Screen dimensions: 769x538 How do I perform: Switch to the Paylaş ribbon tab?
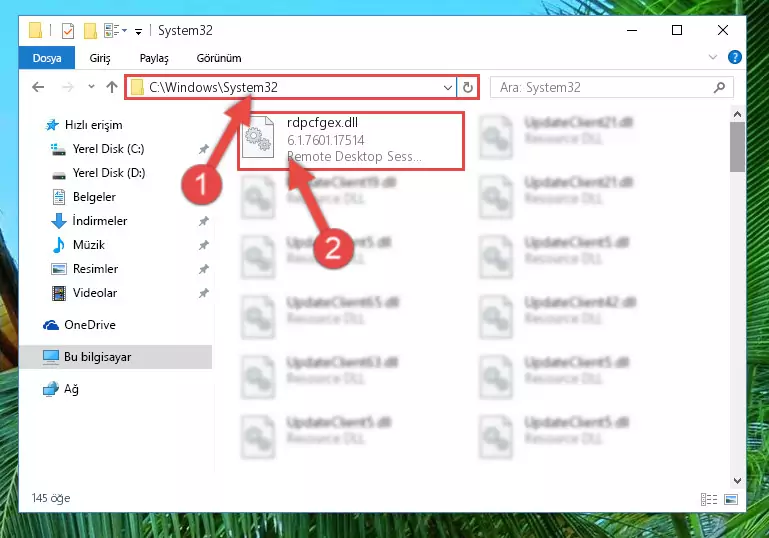click(x=154, y=58)
